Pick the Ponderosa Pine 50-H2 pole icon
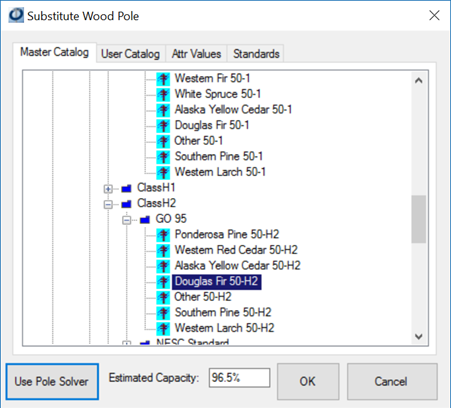This screenshot has height=408, width=451. point(163,235)
